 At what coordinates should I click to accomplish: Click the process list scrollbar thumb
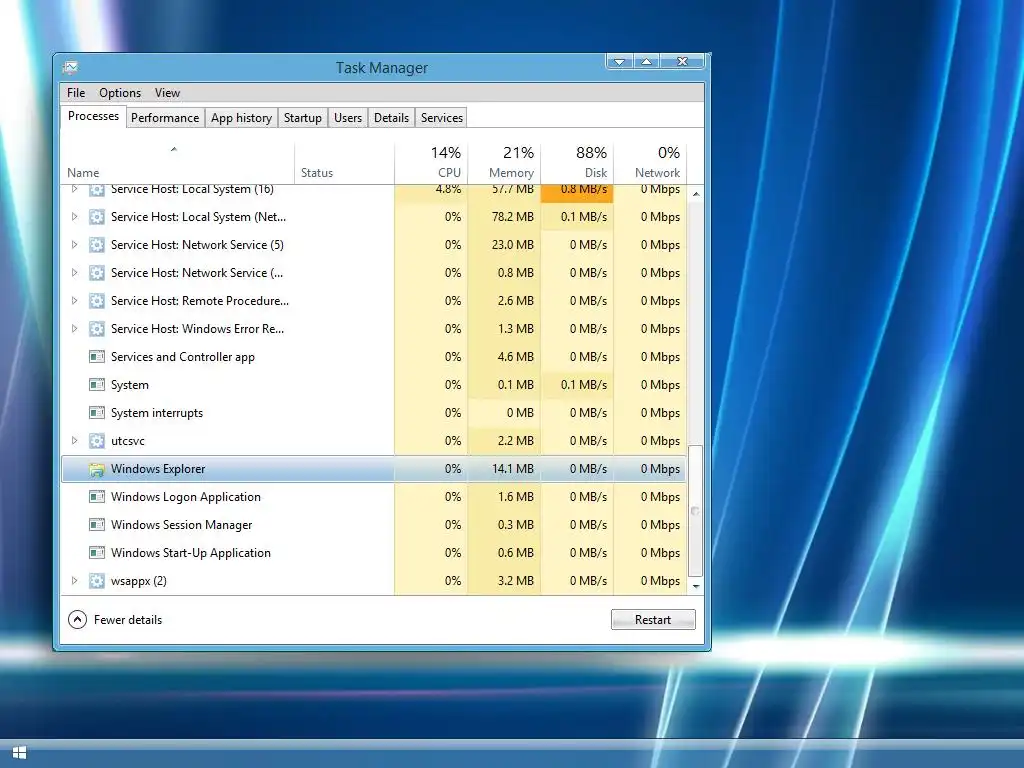click(696, 511)
